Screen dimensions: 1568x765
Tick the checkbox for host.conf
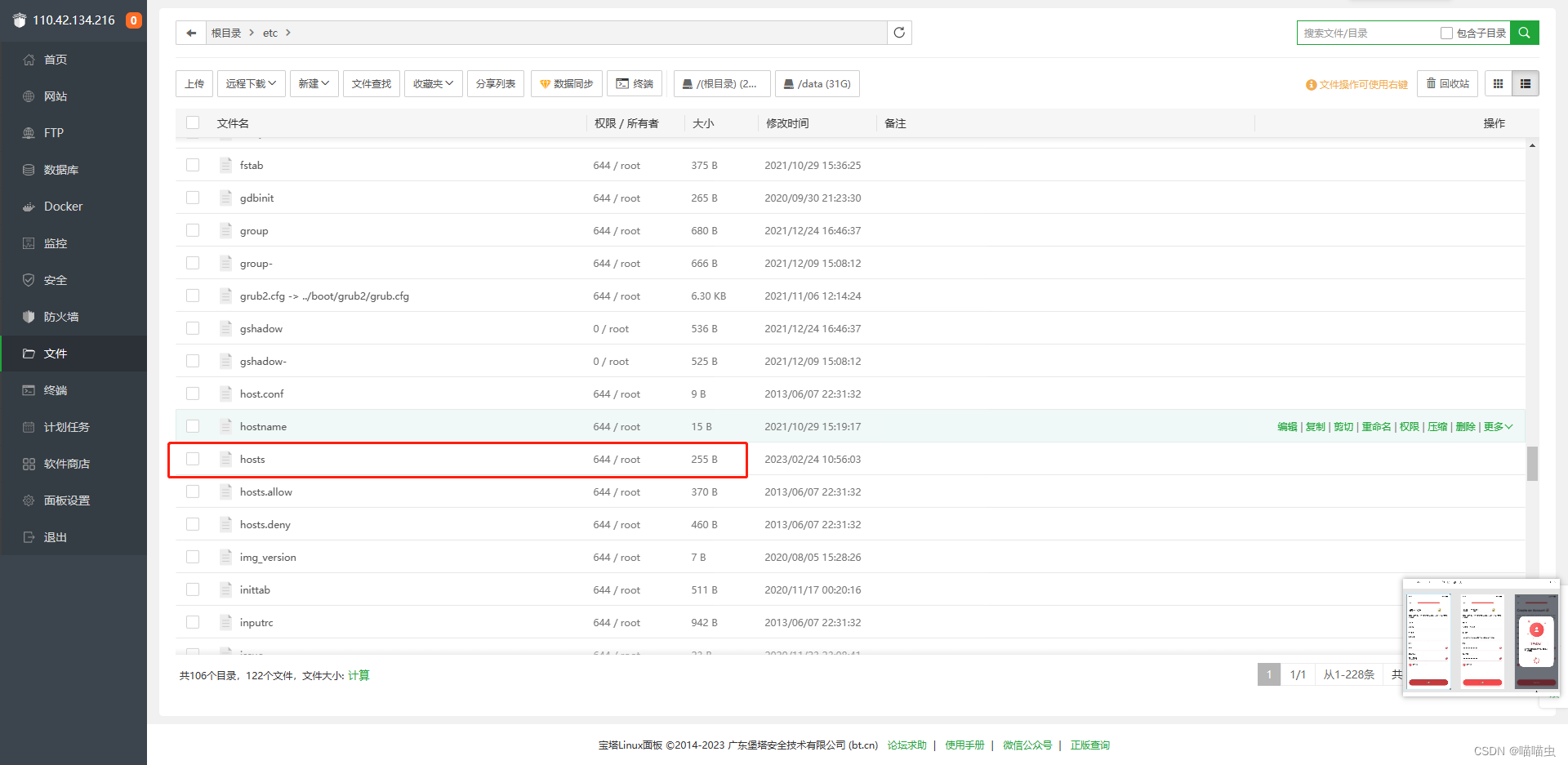193,394
